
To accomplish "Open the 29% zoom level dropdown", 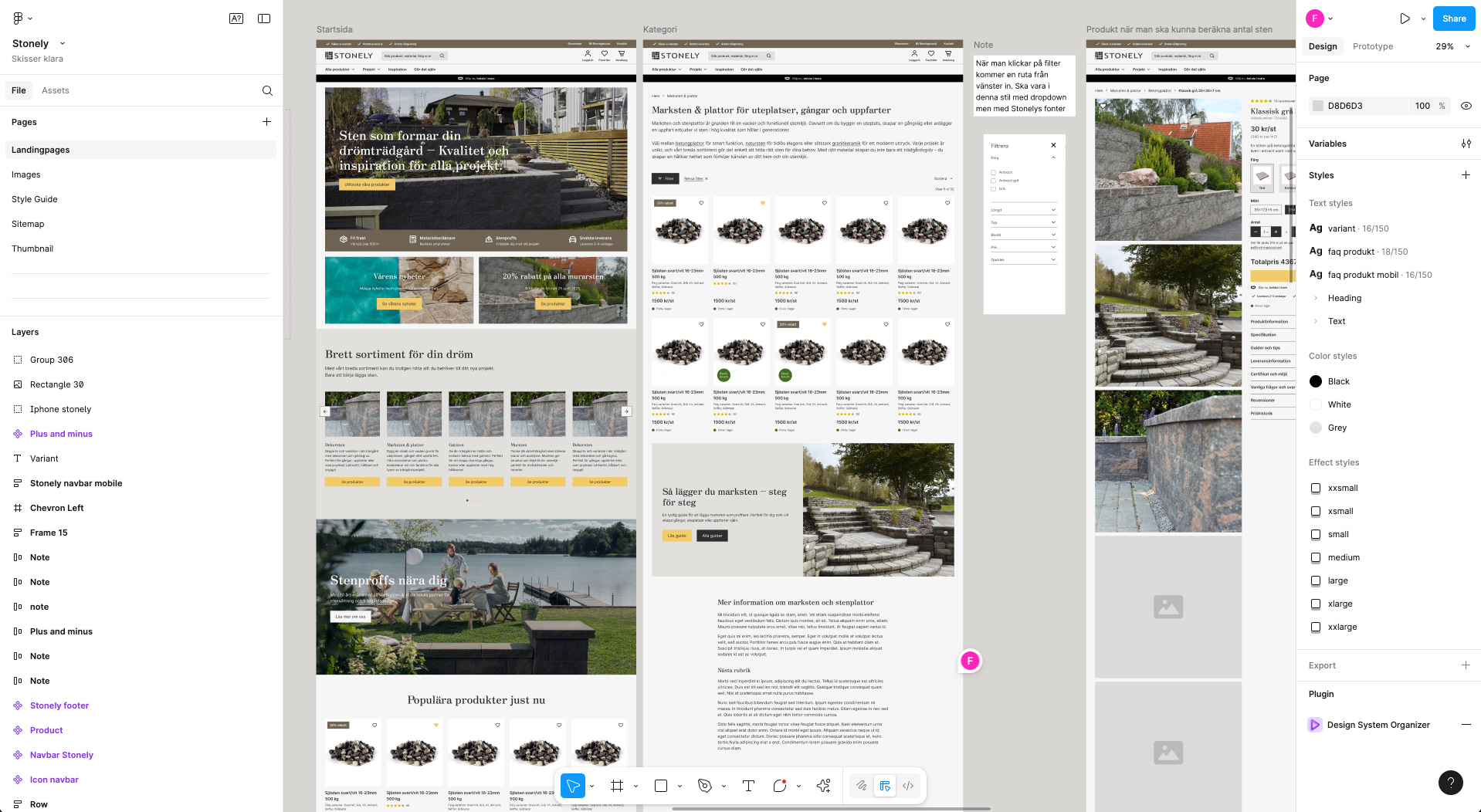I will coord(1452,46).
